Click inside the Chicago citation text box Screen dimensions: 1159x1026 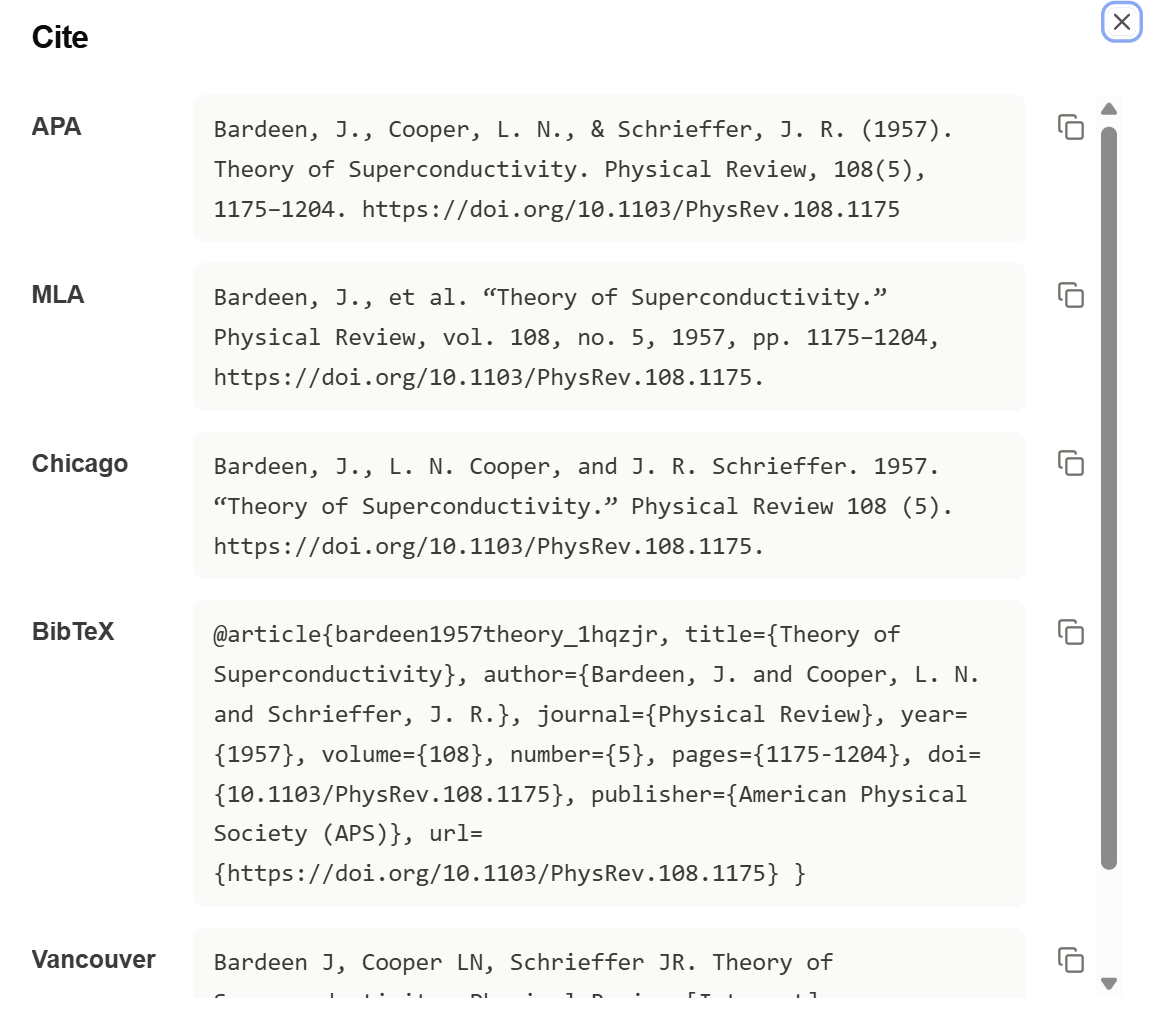click(608, 505)
